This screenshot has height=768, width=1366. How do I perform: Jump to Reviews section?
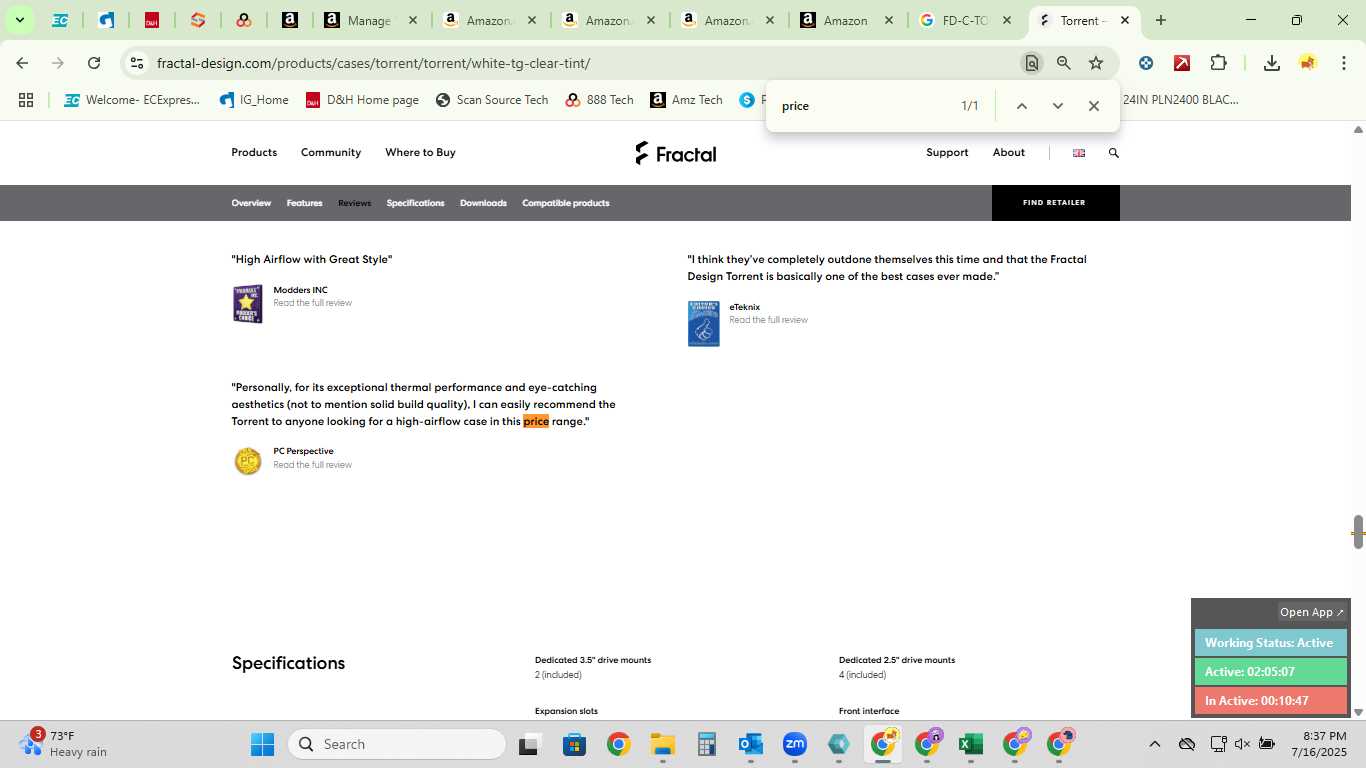pyautogui.click(x=354, y=203)
